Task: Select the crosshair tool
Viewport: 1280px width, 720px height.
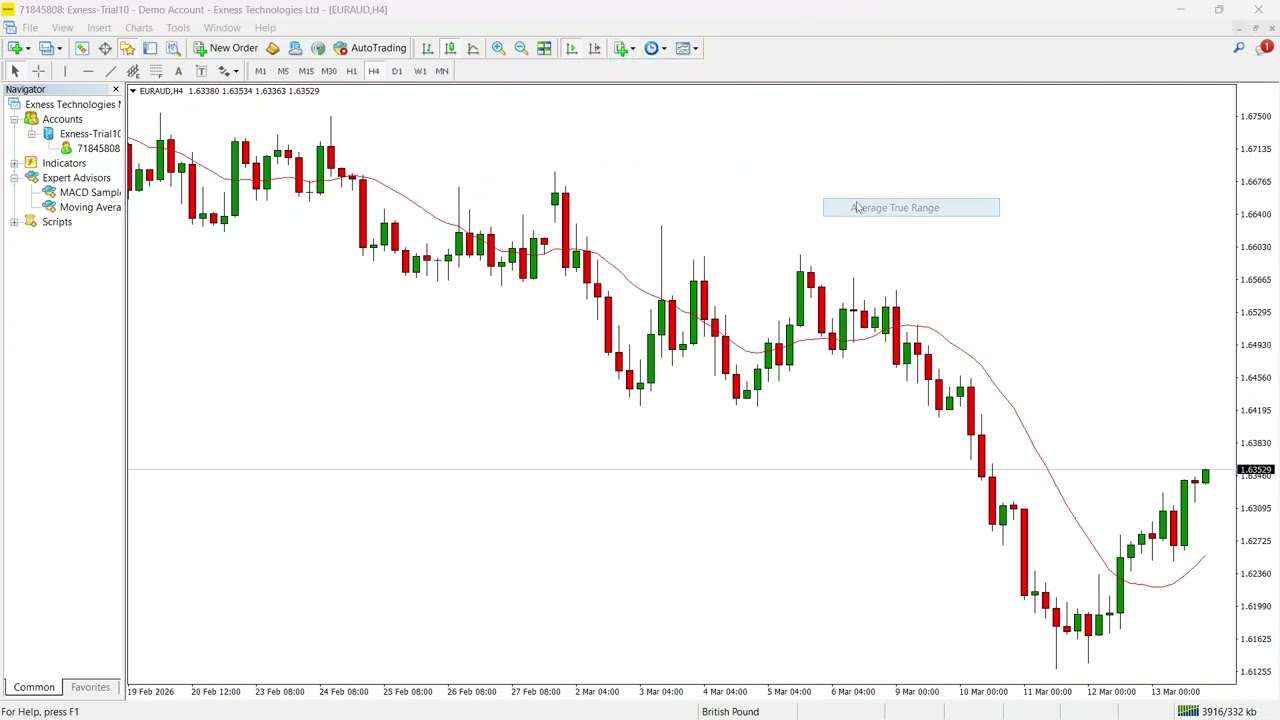Action: (x=38, y=71)
